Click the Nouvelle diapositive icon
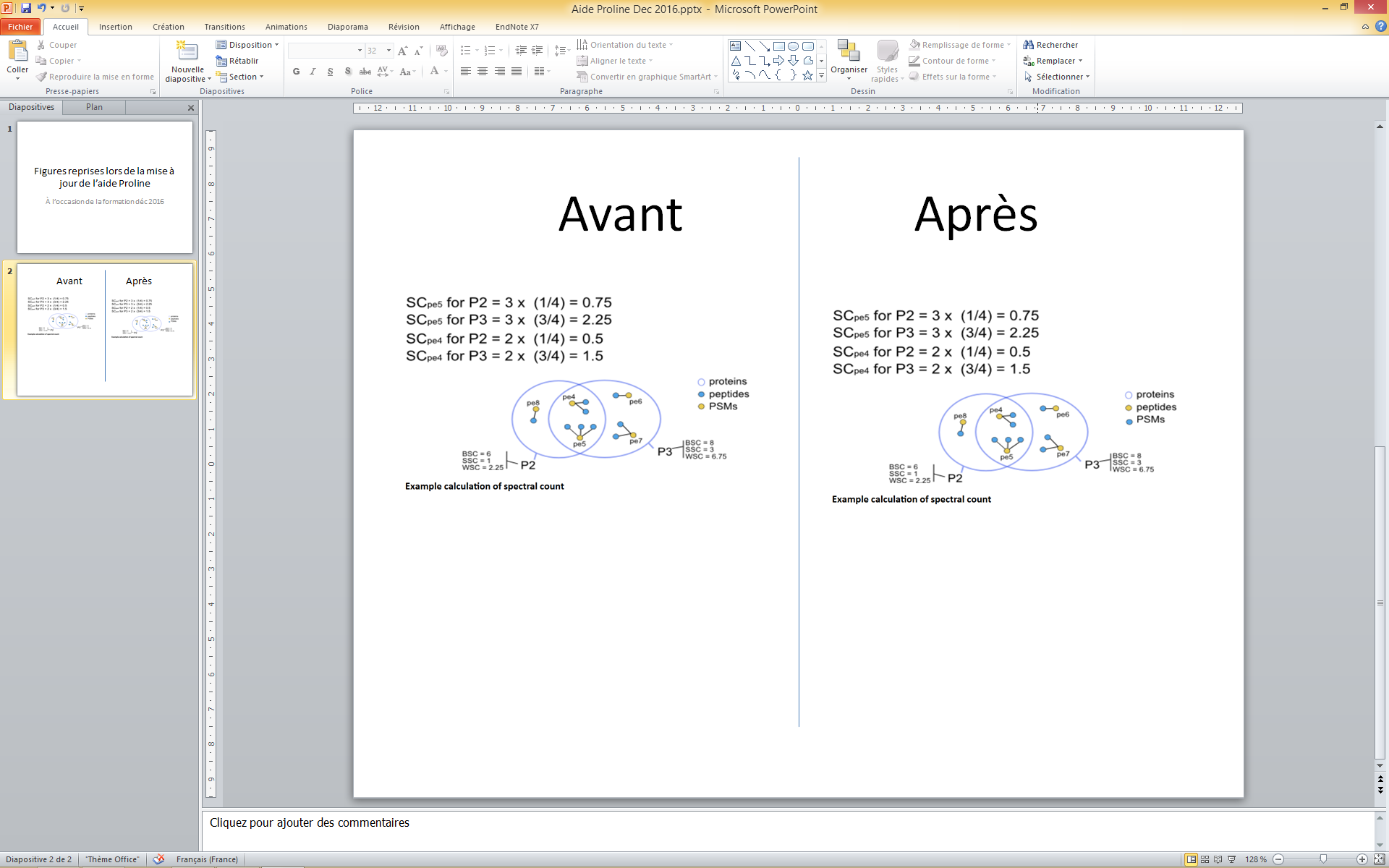Screen dimensions: 1389x868 187,51
